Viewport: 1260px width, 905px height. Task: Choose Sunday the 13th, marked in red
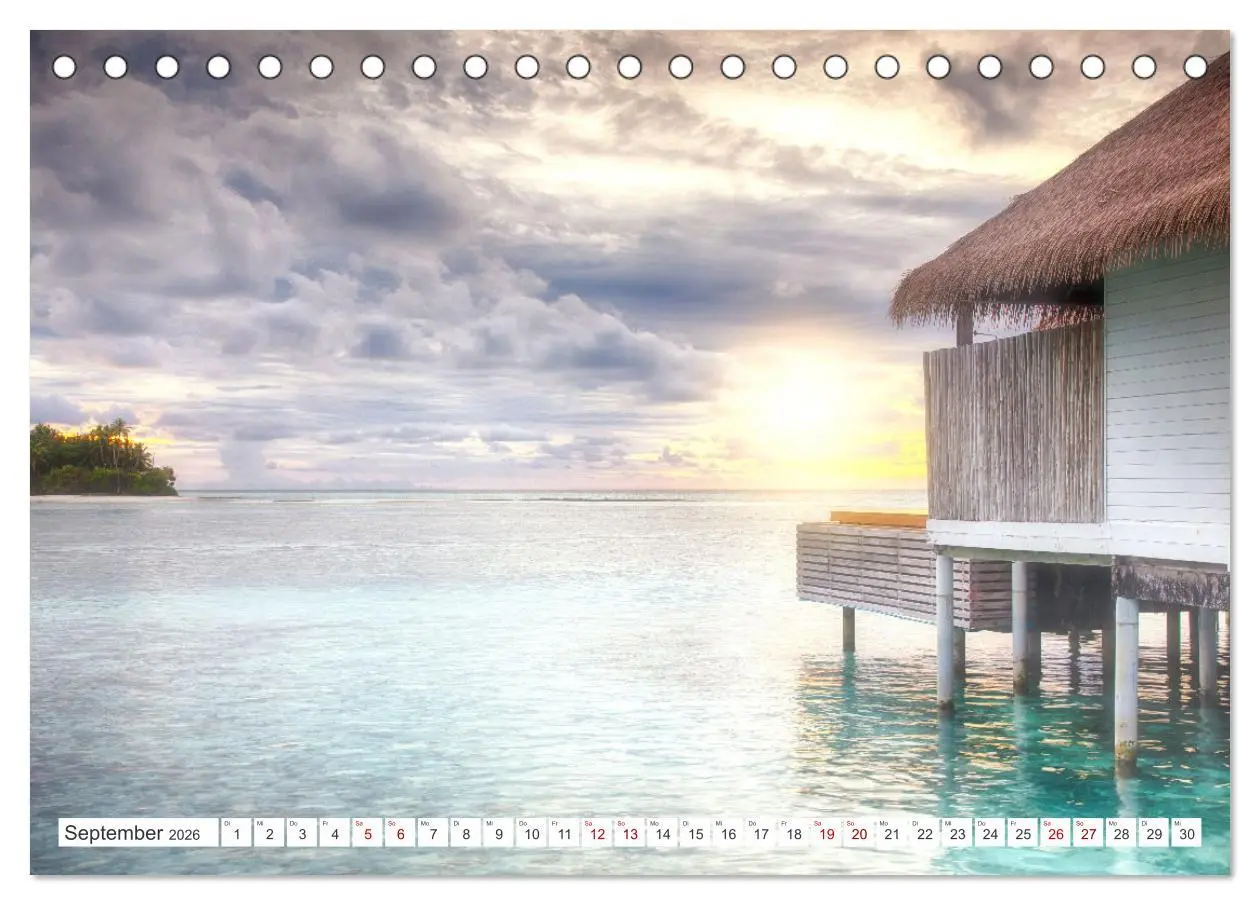pos(630,832)
